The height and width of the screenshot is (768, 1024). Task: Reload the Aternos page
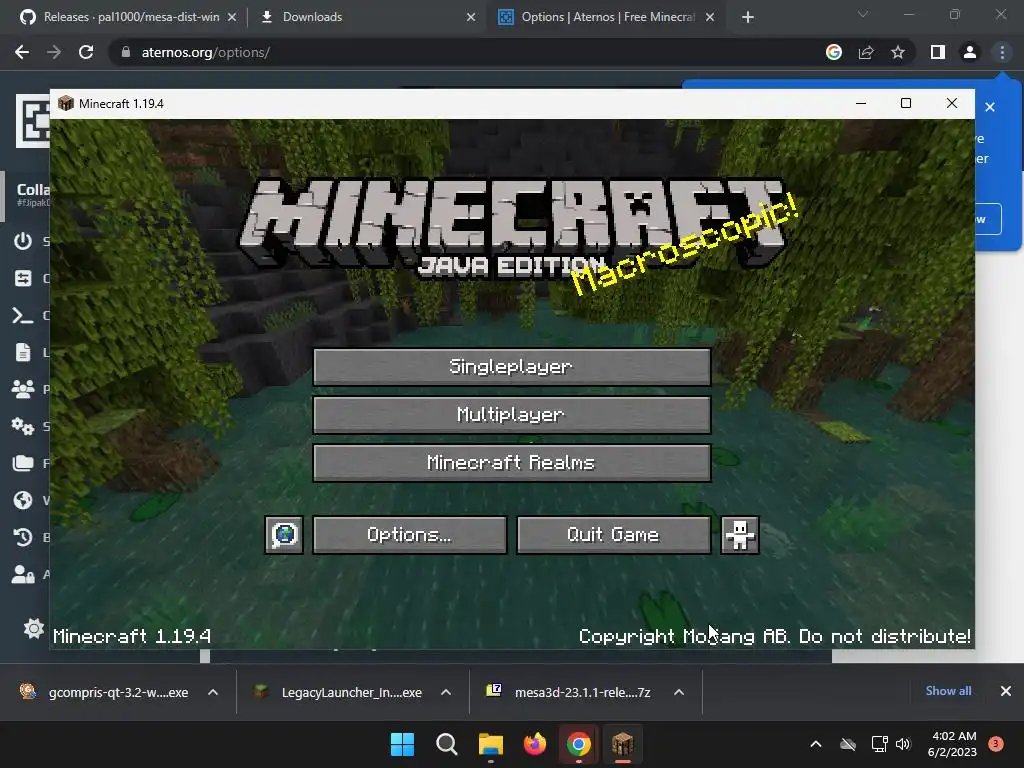(x=86, y=52)
